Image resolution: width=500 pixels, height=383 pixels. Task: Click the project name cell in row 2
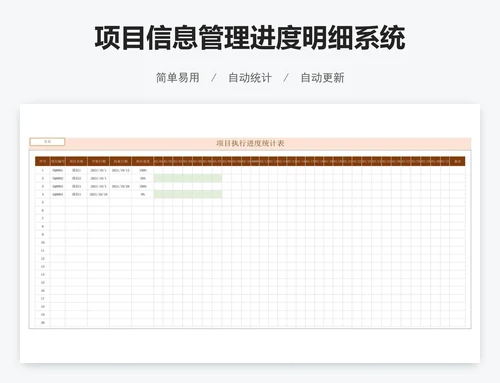click(76, 178)
